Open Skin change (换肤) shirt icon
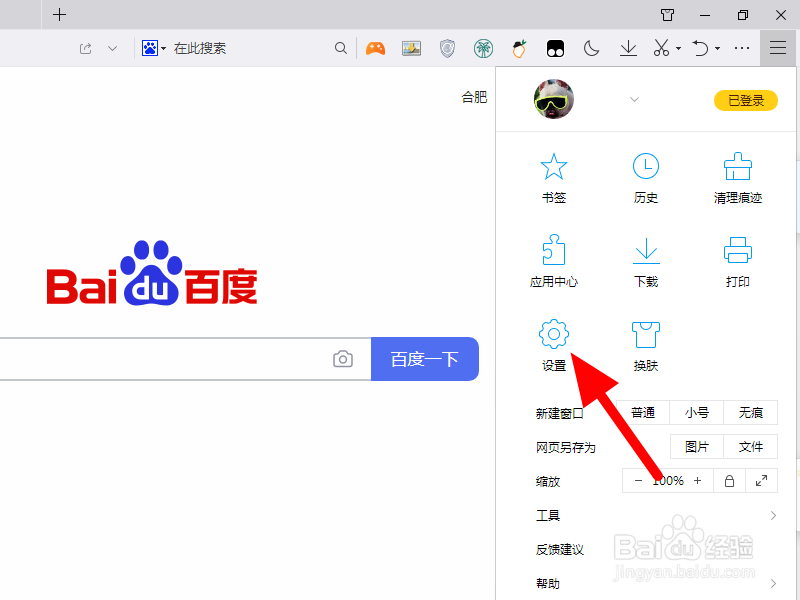Image resolution: width=800 pixels, height=600 pixels. (x=646, y=334)
